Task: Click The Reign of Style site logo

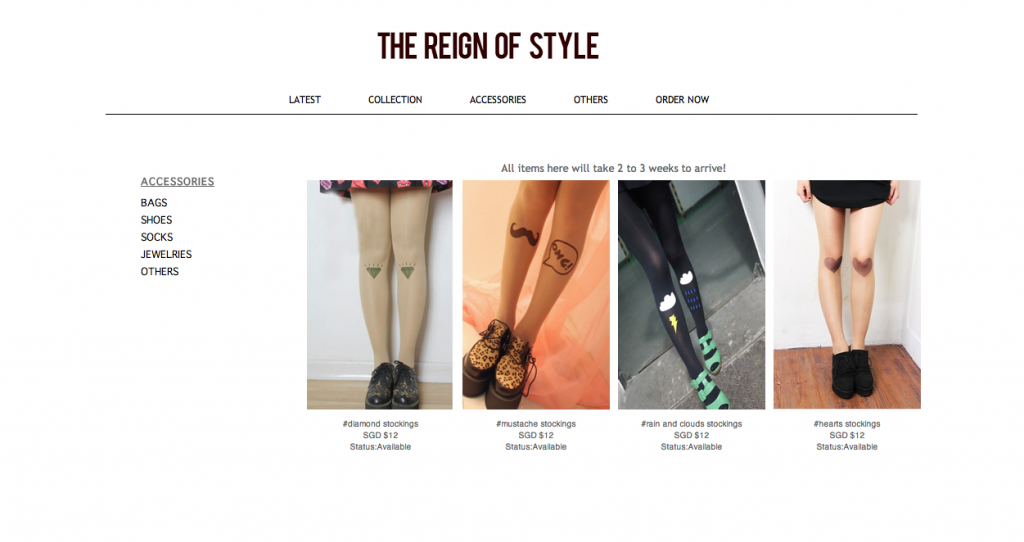Action: click(x=488, y=46)
